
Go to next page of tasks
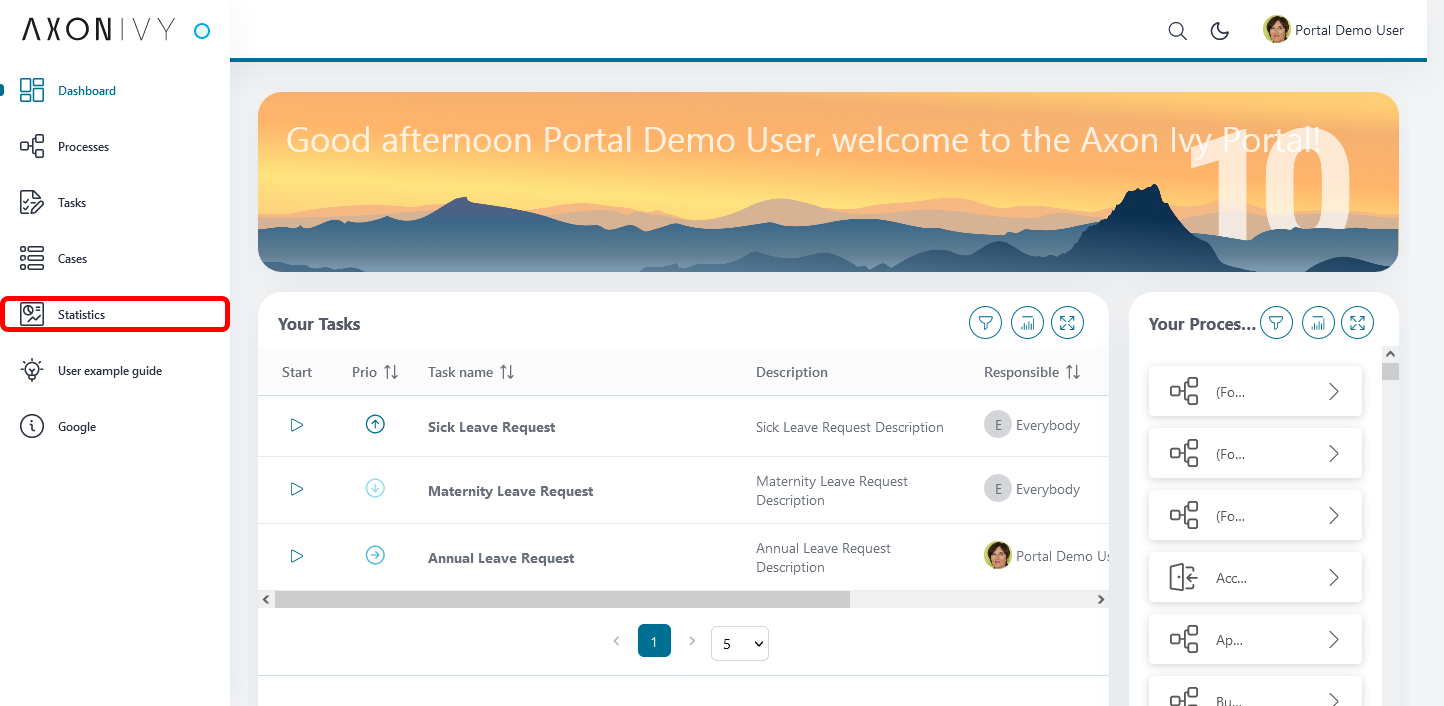tap(692, 641)
